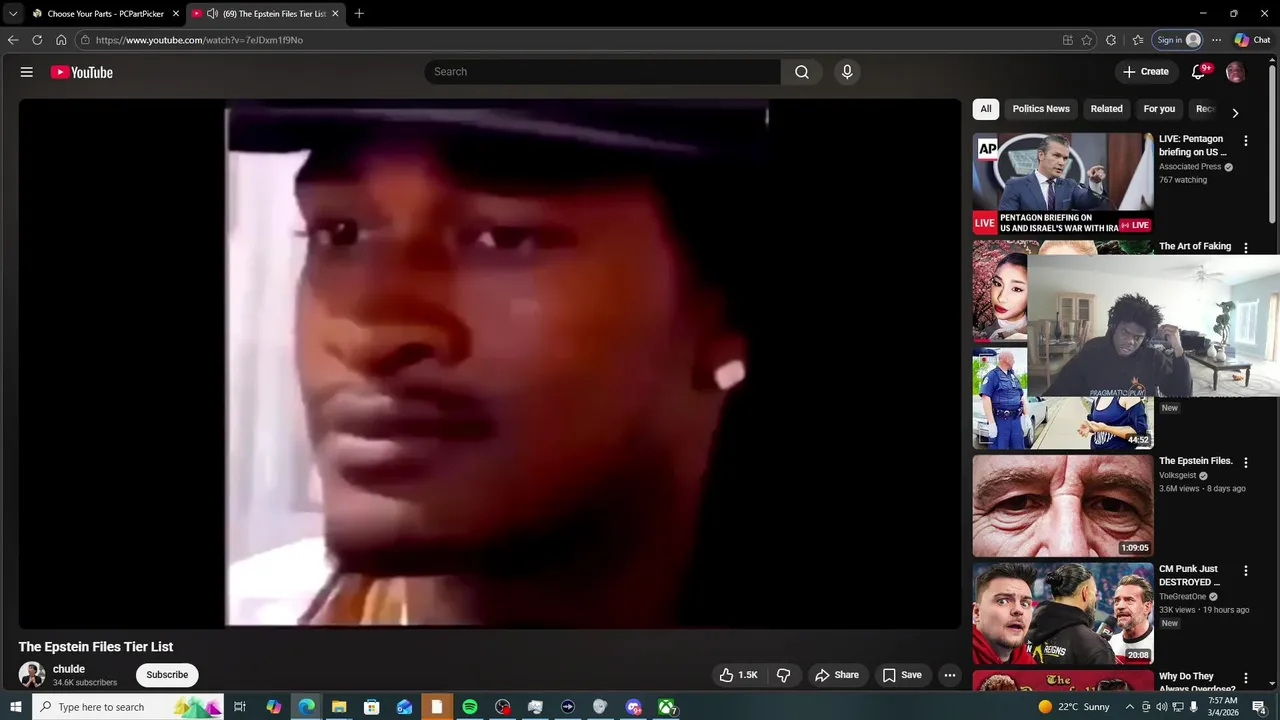
Task: Click the Create button
Action: tap(1146, 72)
